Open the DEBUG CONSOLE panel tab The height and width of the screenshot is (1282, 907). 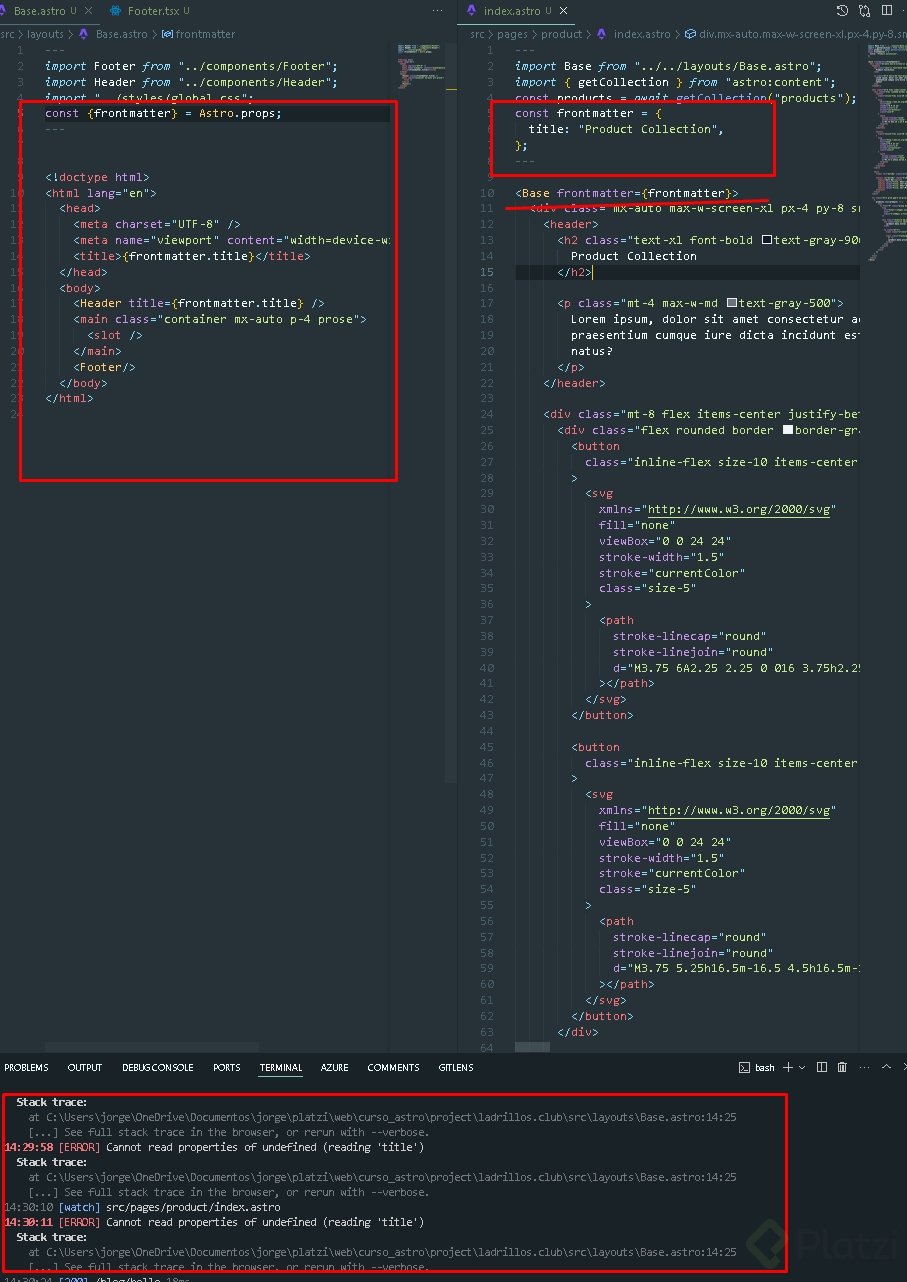click(158, 1068)
